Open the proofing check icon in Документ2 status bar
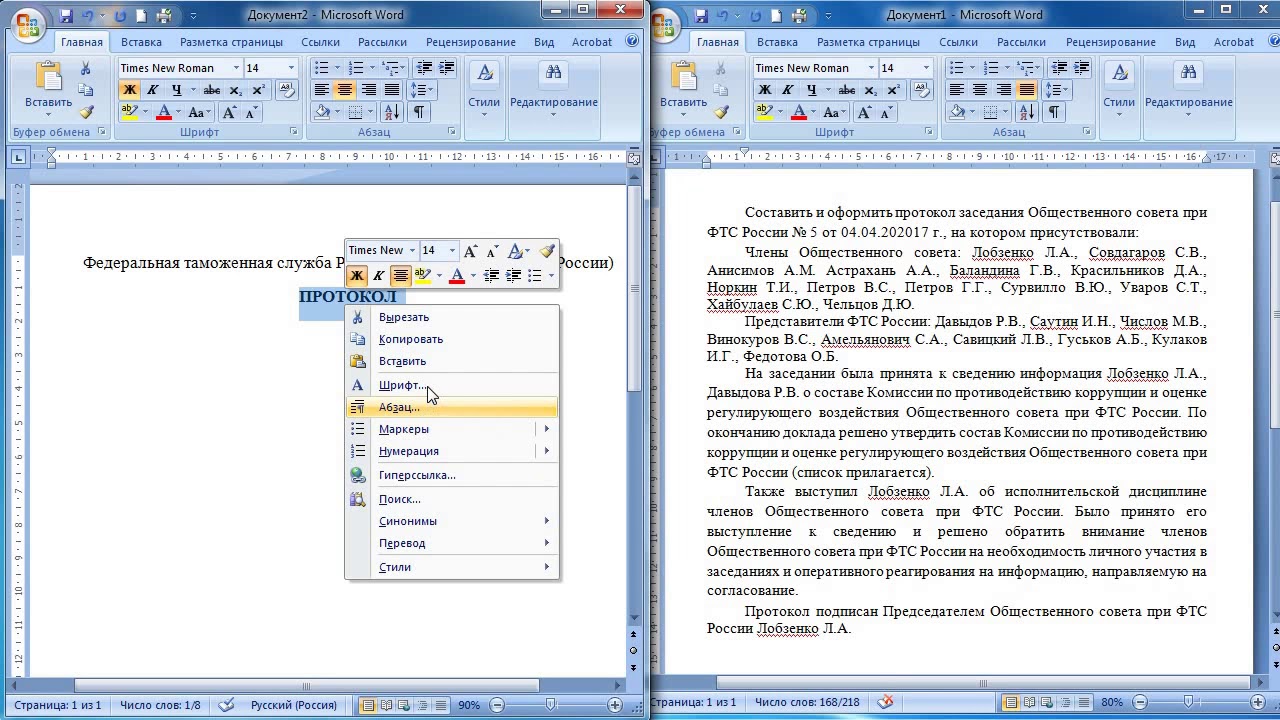The image size is (1280, 720). [226, 704]
